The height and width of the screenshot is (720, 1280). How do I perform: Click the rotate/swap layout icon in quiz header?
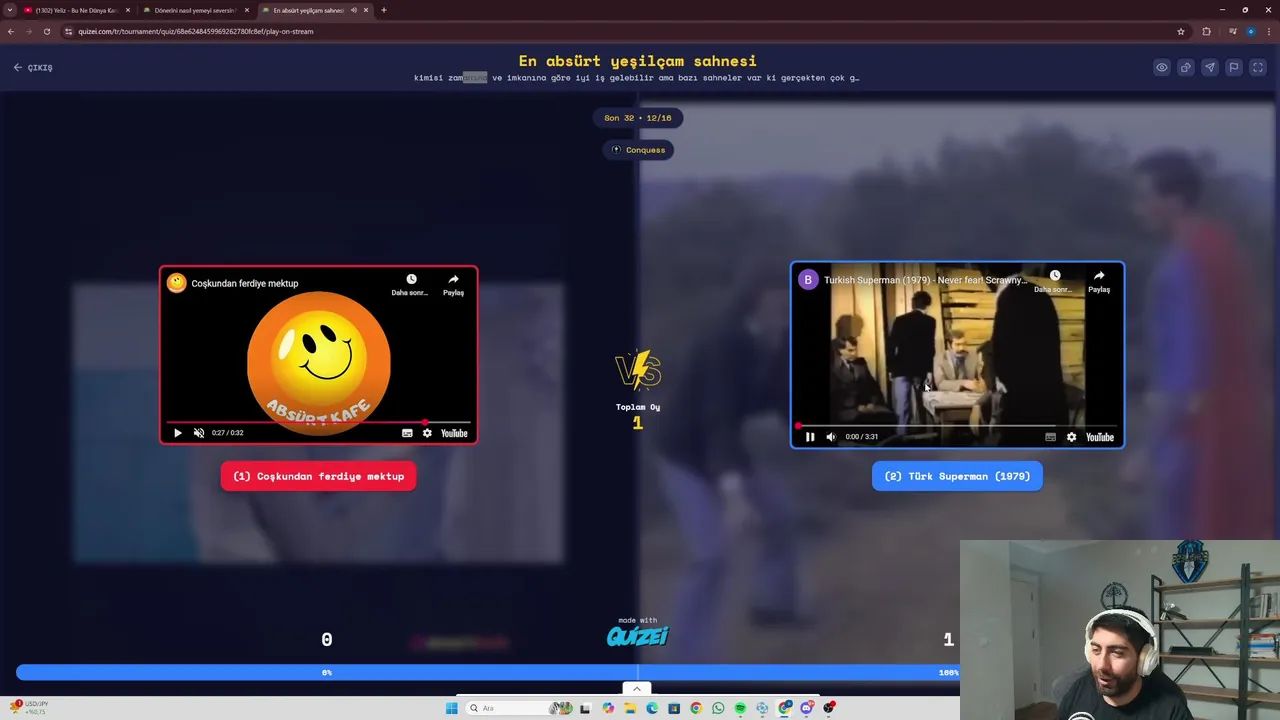point(1185,68)
